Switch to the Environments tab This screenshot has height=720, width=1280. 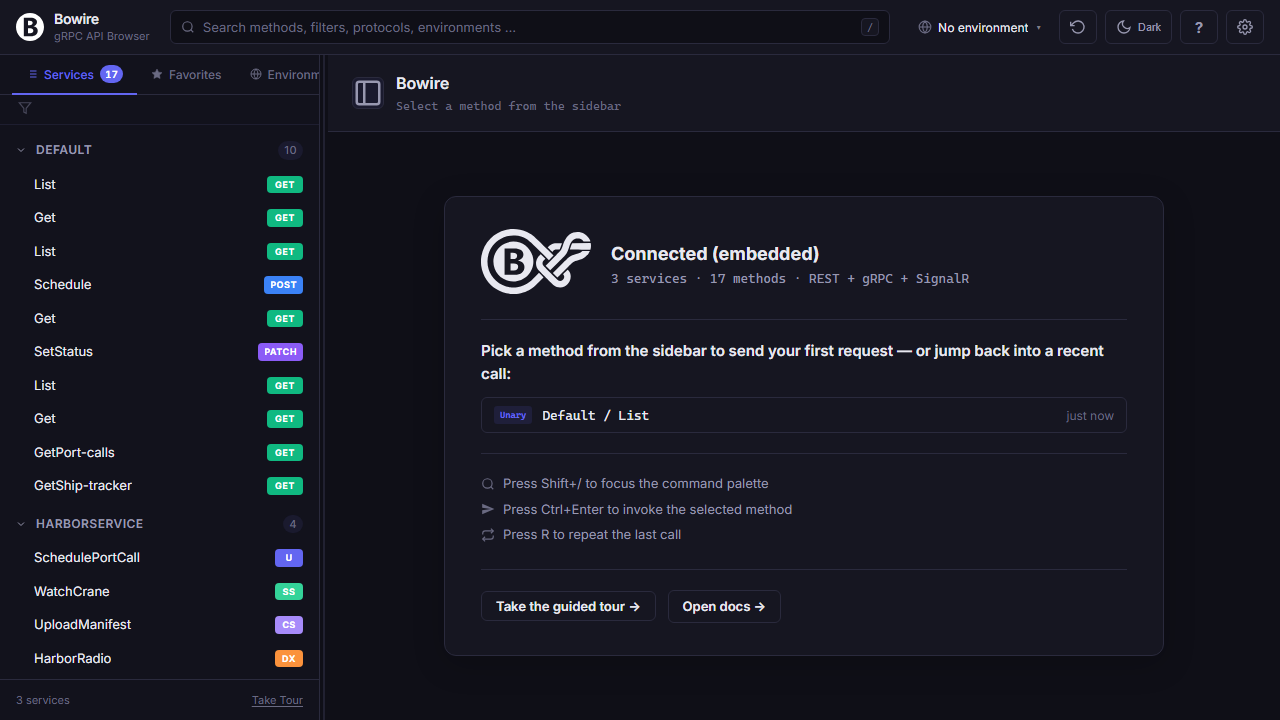coord(284,74)
